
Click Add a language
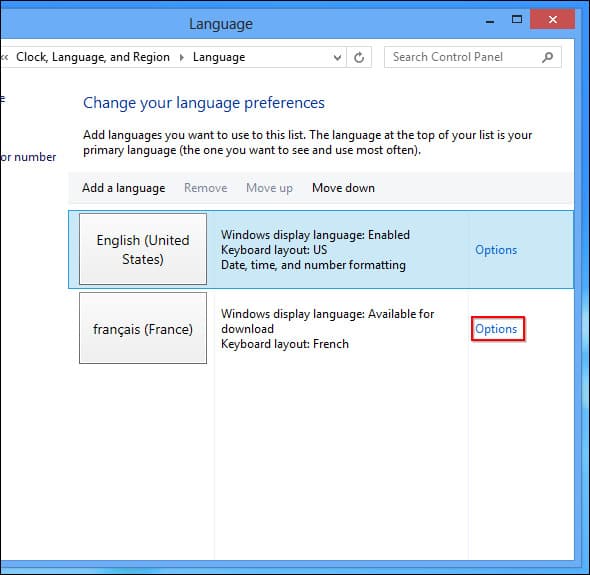[x=123, y=188]
